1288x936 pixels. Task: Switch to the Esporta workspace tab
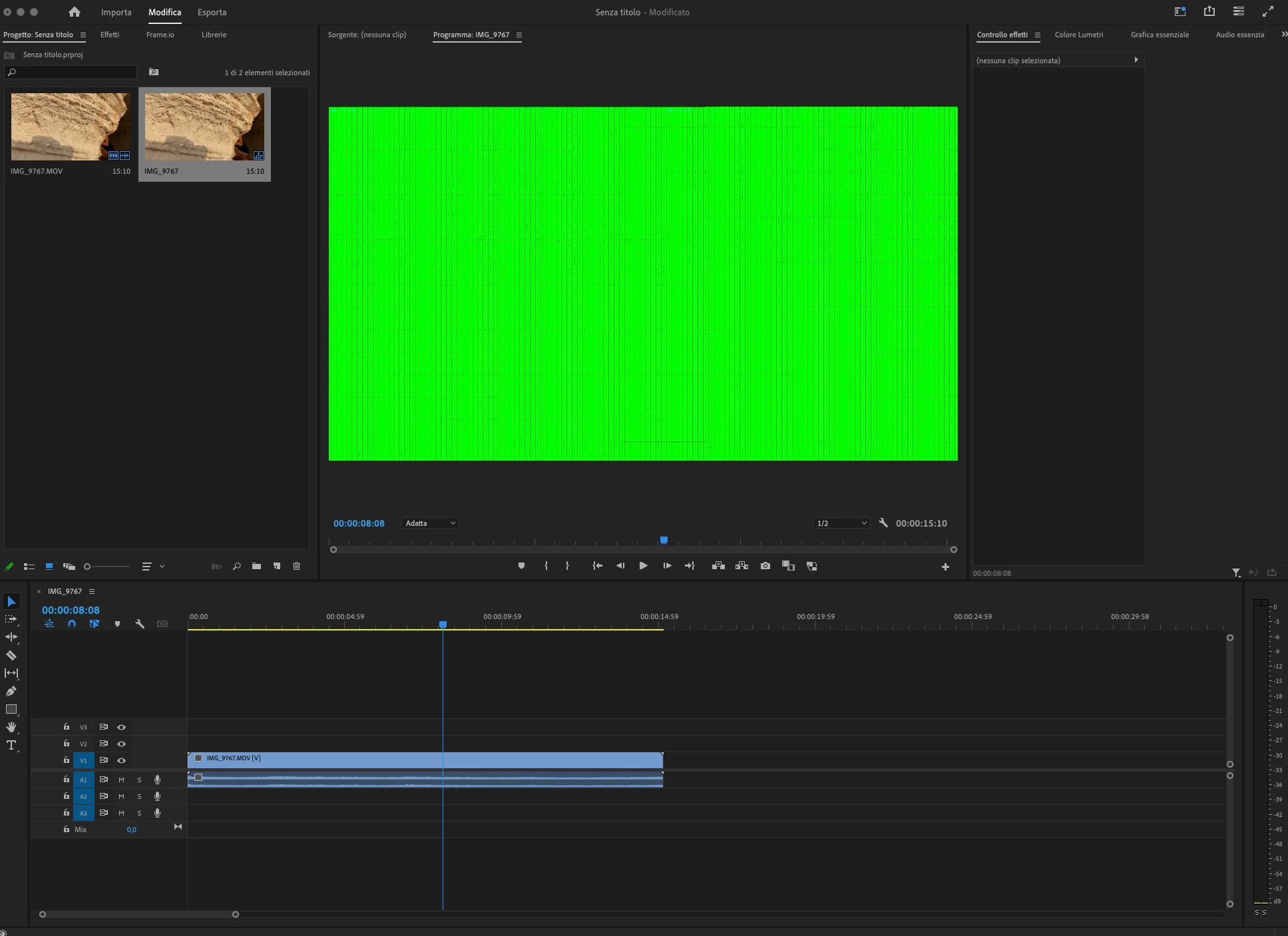pos(212,12)
